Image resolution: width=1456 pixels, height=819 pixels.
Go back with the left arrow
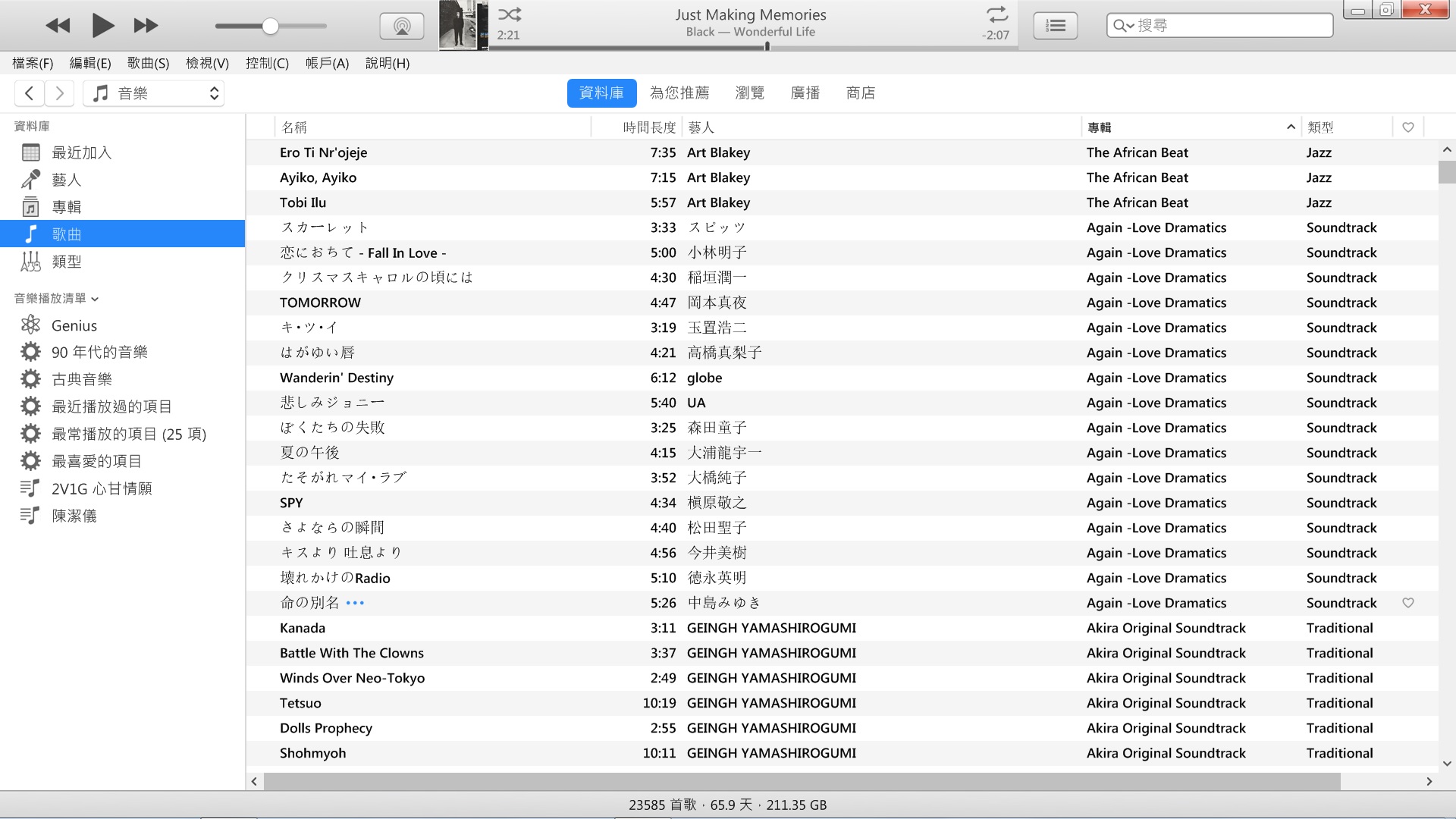pyautogui.click(x=29, y=93)
